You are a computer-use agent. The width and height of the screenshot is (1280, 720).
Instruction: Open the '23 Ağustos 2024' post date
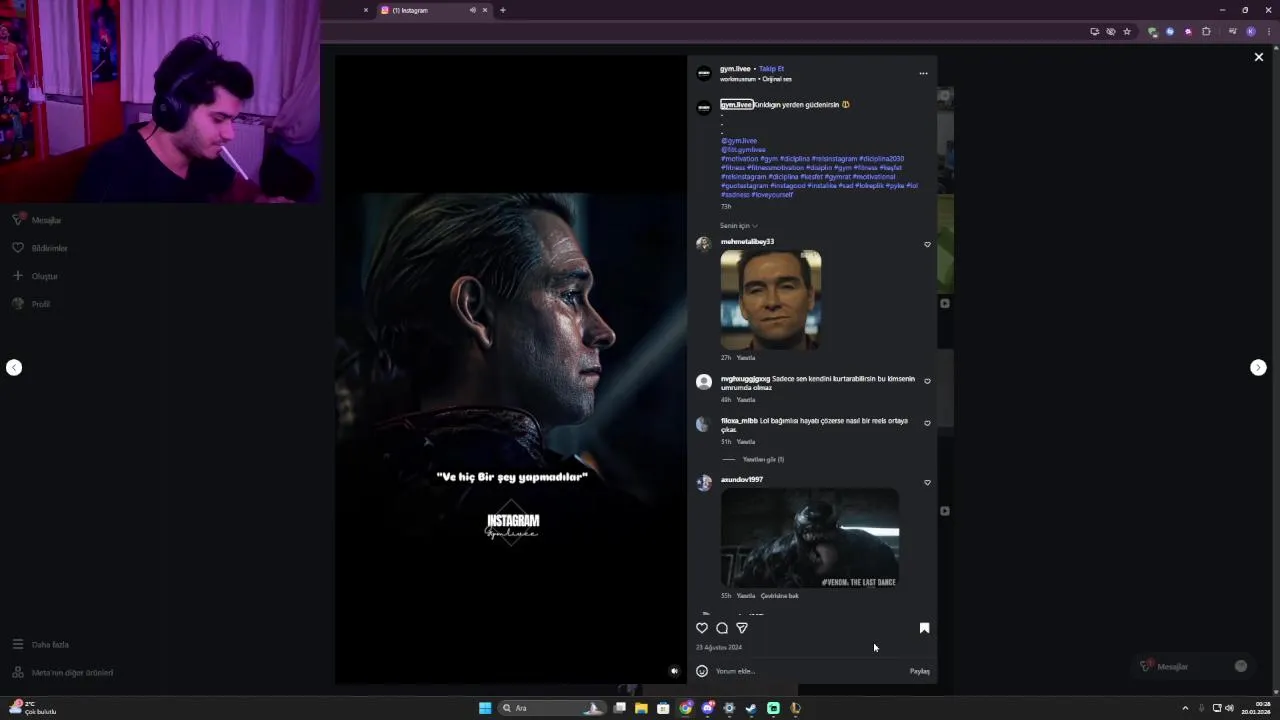pos(719,648)
